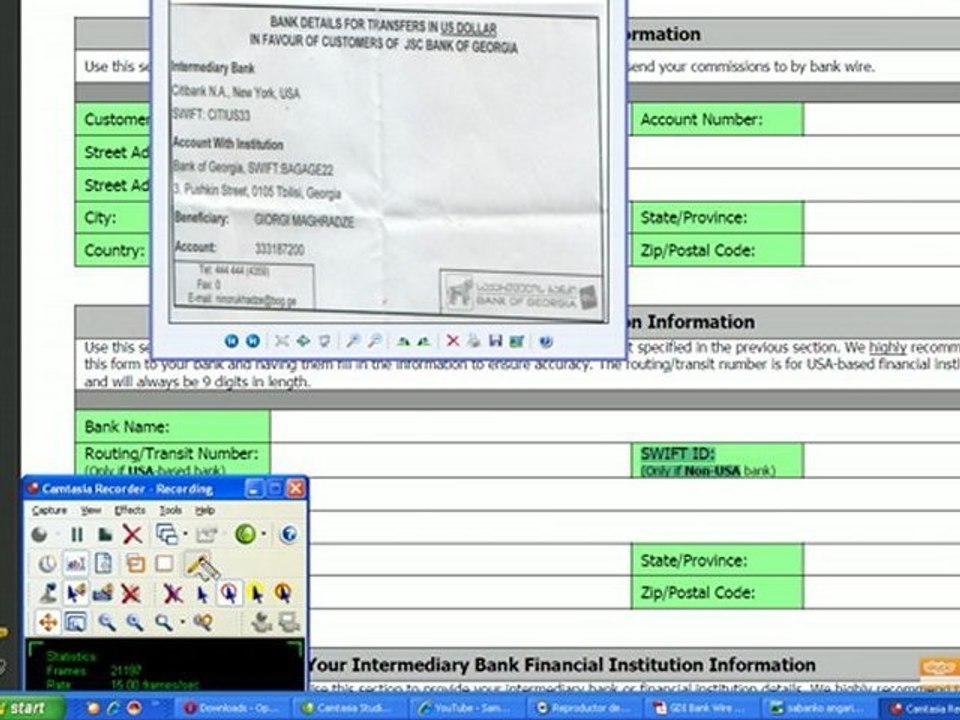Open Camtasia Recorder help icon

pyautogui.click(x=288, y=534)
